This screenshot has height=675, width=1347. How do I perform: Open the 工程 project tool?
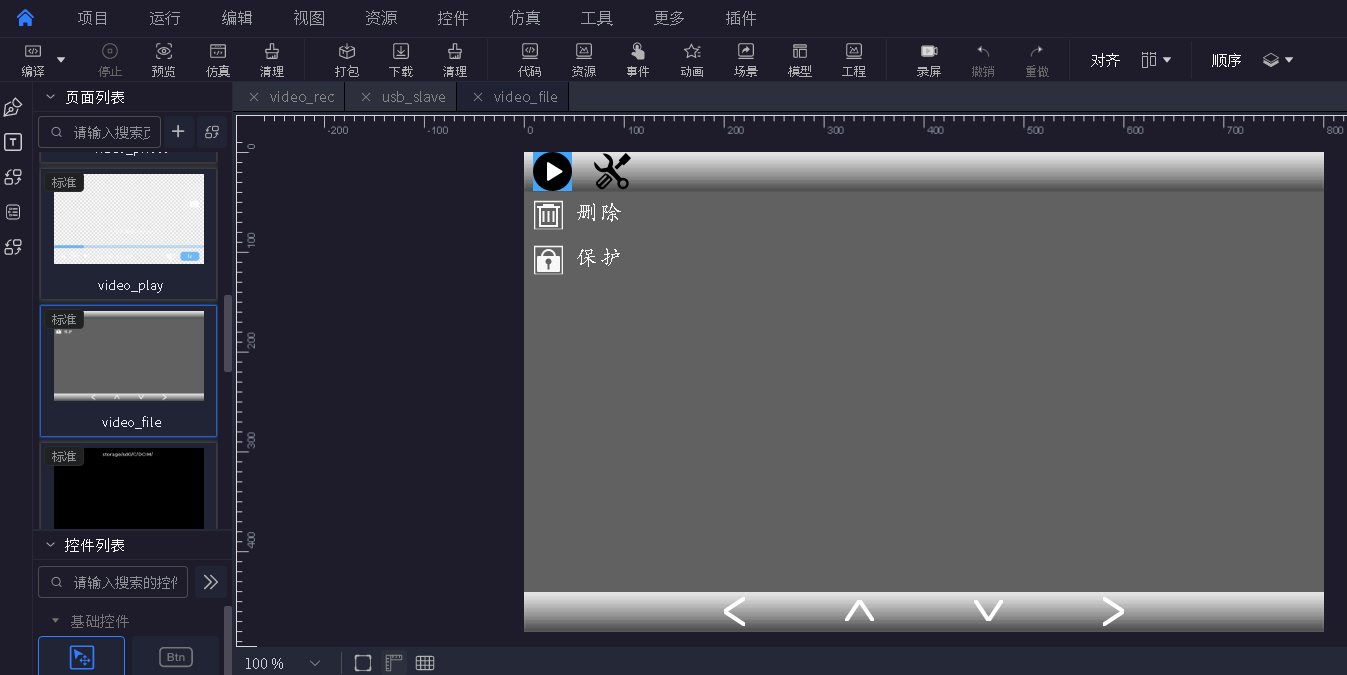coord(854,60)
